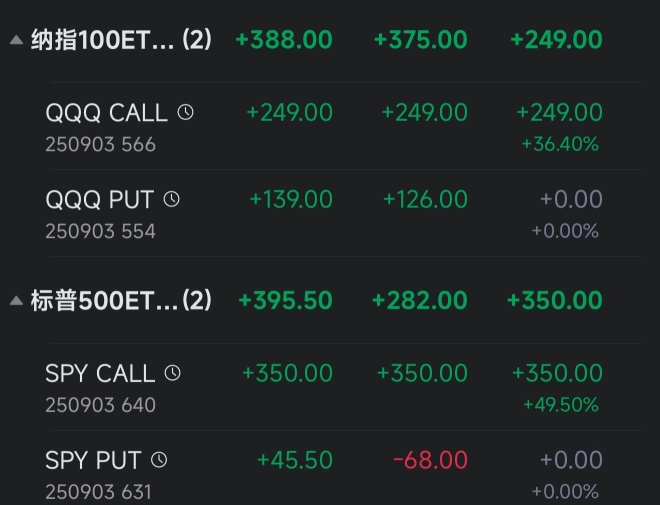660x505 pixels.
Task: Click the clock icon beside SPY PUT
Action: (158, 460)
